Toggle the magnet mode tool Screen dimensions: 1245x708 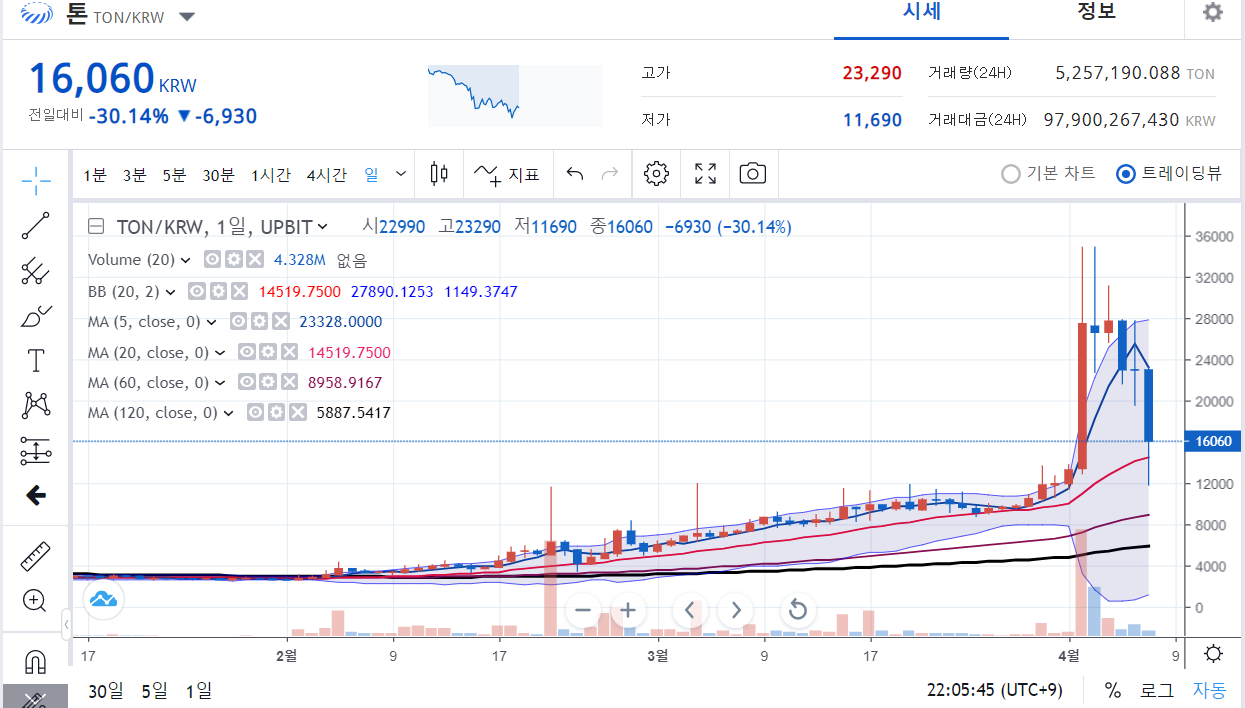point(35,661)
